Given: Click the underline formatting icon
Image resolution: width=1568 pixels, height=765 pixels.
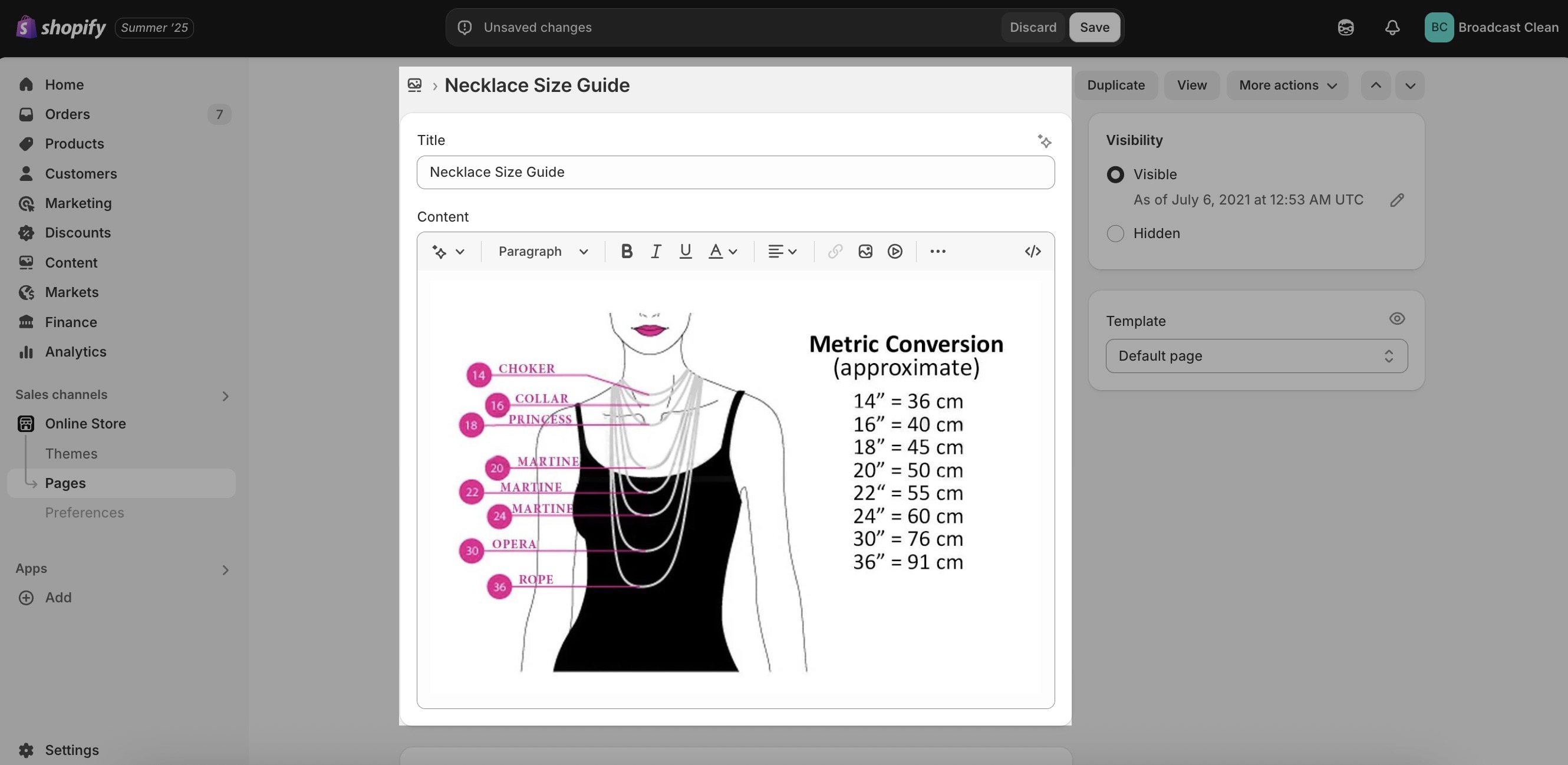Looking at the screenshot, I should coord(686,251).
